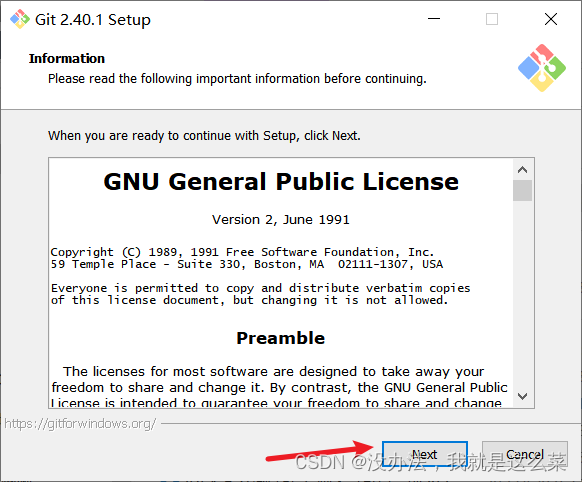Click the Next button
Viewport: 582px width, 482px height.
(x=425, y=454)
